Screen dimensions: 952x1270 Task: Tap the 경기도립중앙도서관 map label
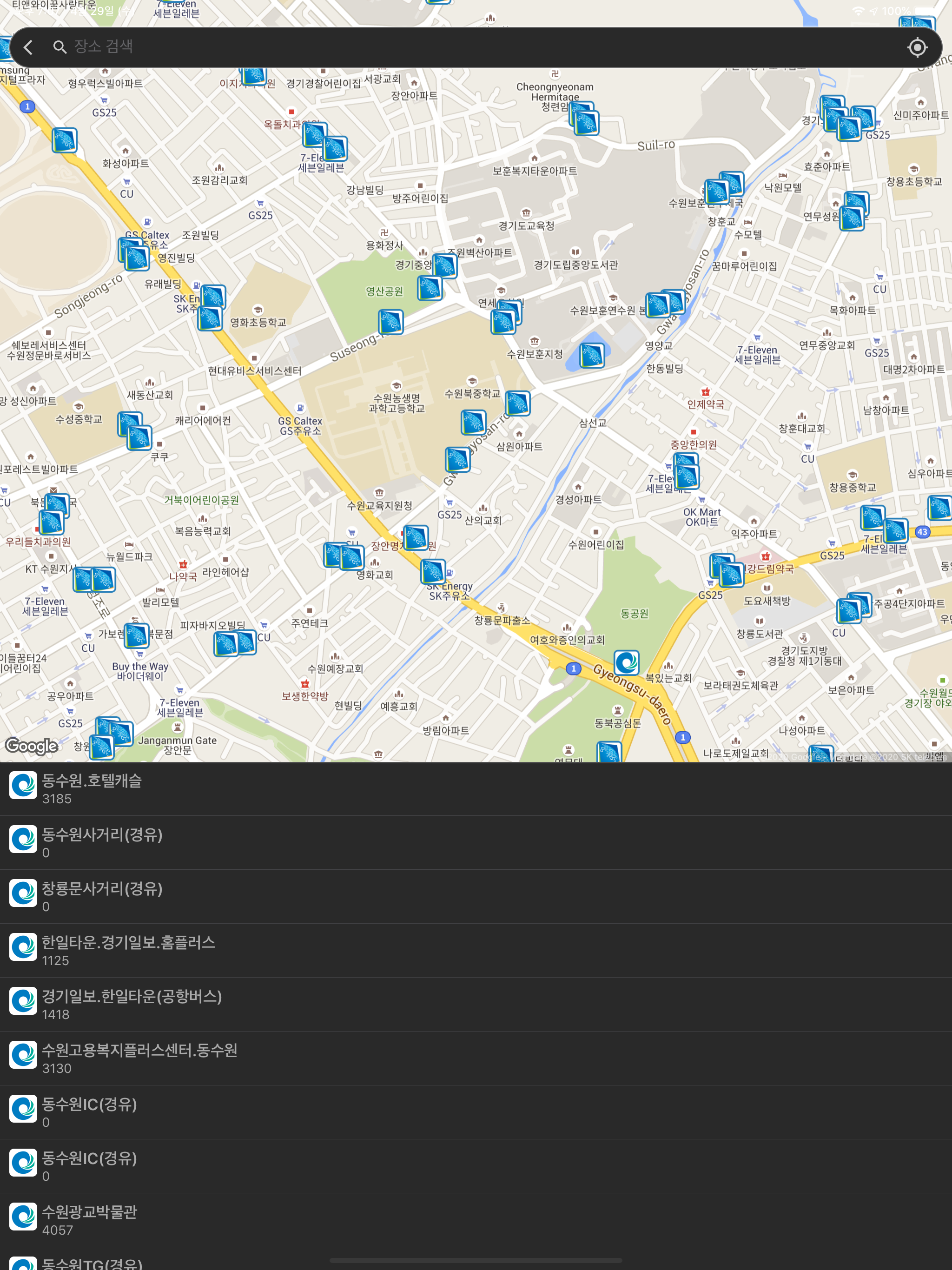click(x=576, y=265)
